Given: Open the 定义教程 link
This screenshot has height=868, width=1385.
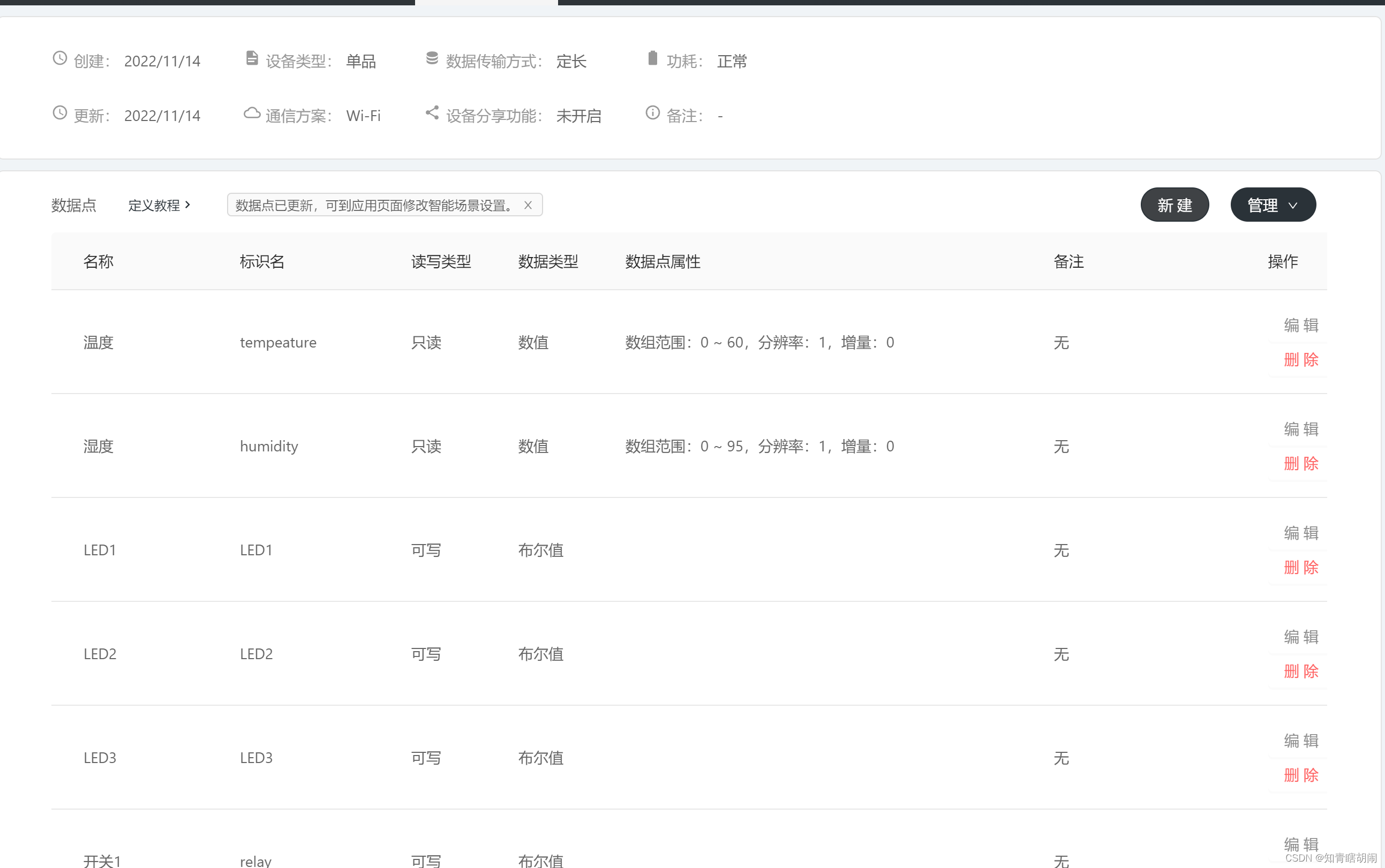Looking at the screenshot, I should (x=159, y=205).
